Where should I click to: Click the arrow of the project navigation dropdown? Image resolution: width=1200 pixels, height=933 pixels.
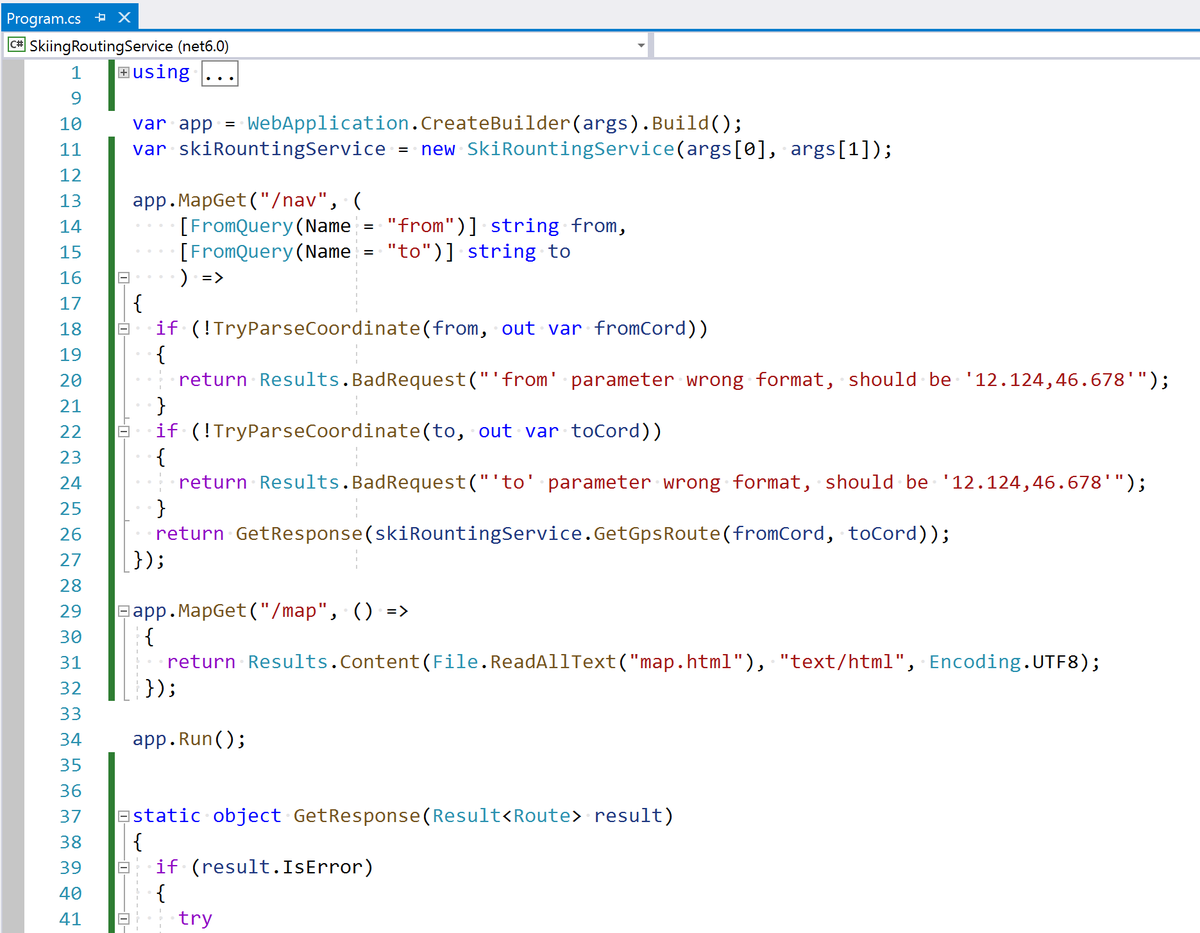tap(641, 45)
